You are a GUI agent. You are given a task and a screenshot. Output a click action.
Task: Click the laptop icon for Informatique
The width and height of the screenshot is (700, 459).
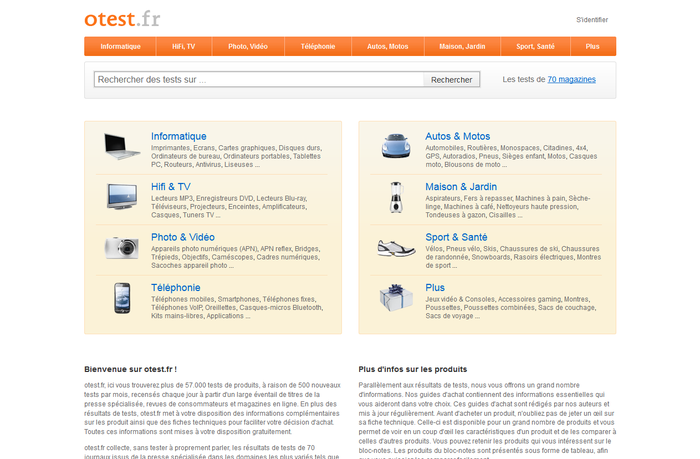point(121,146)
